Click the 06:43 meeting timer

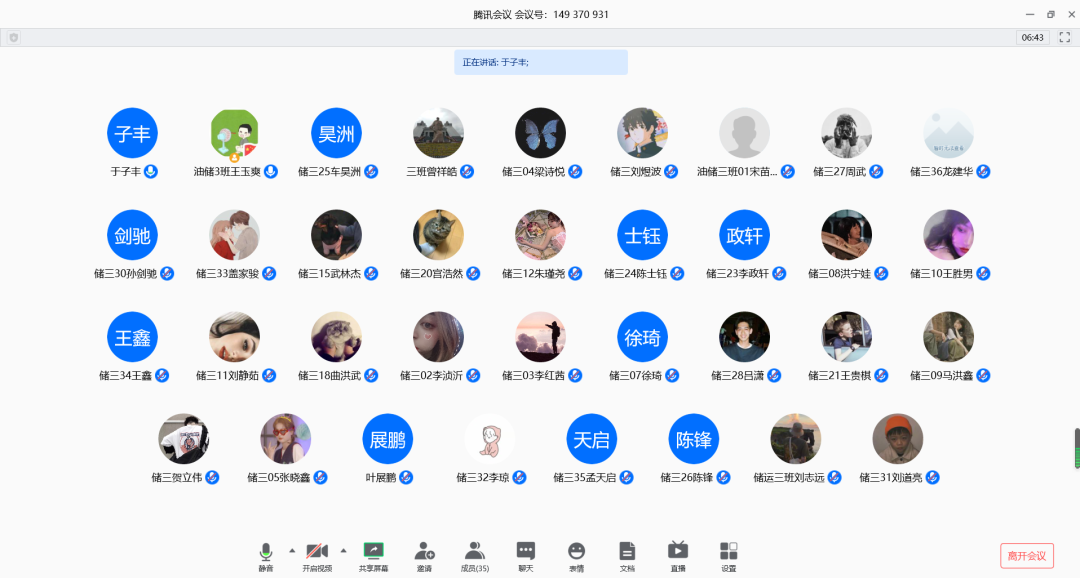pyautogui.click(x=1033, y=37)
